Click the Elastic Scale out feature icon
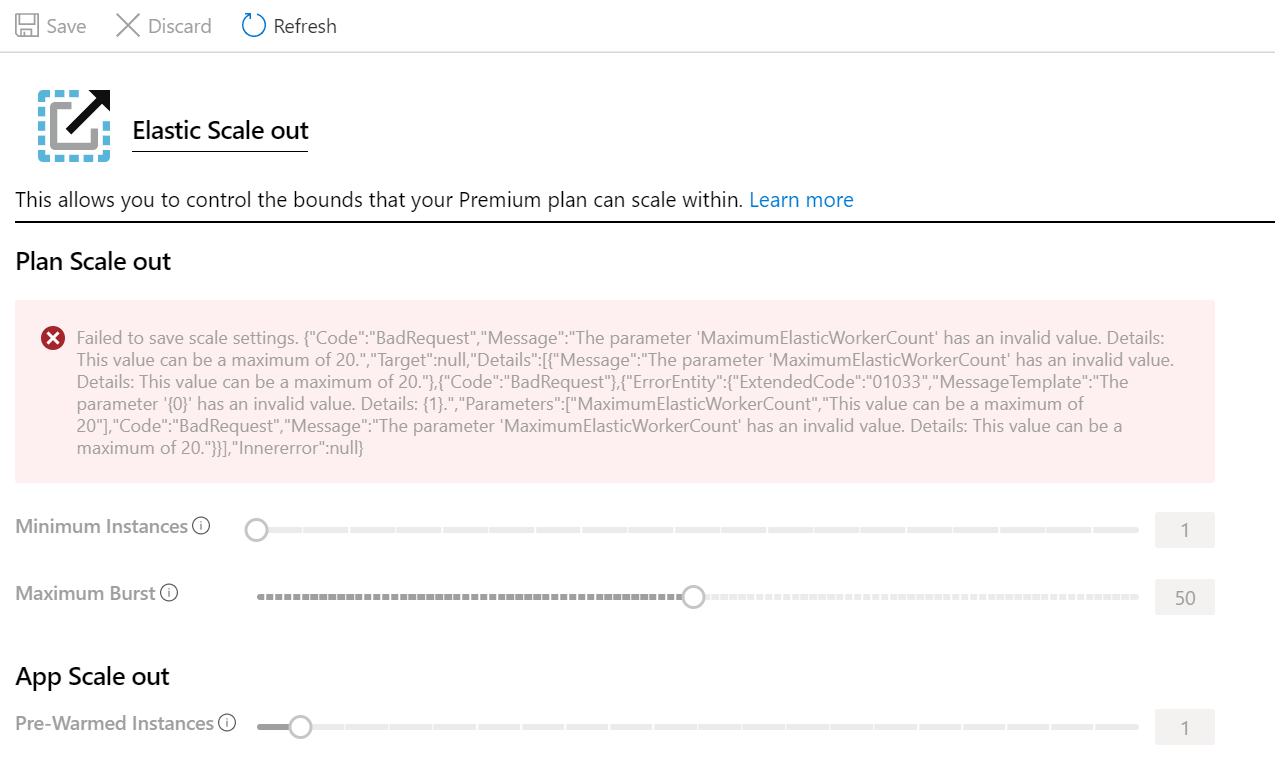 tap(72, 124)
